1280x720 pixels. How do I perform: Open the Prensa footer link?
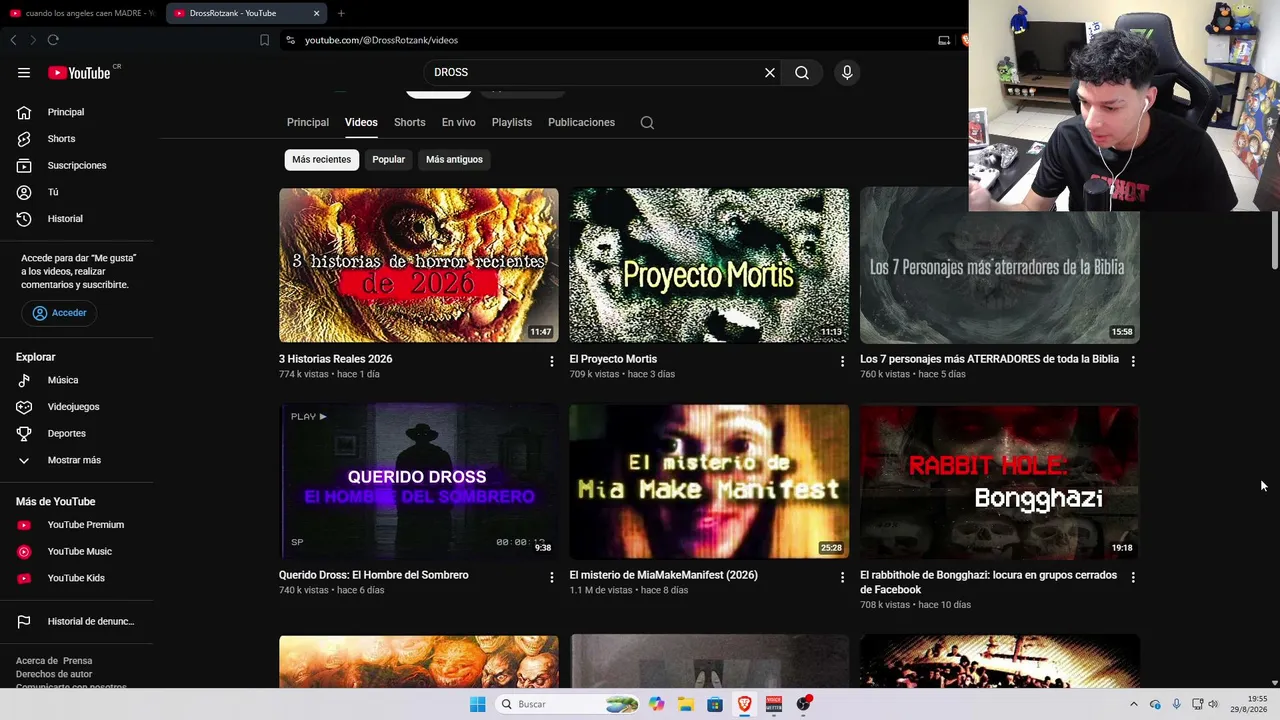78,661
